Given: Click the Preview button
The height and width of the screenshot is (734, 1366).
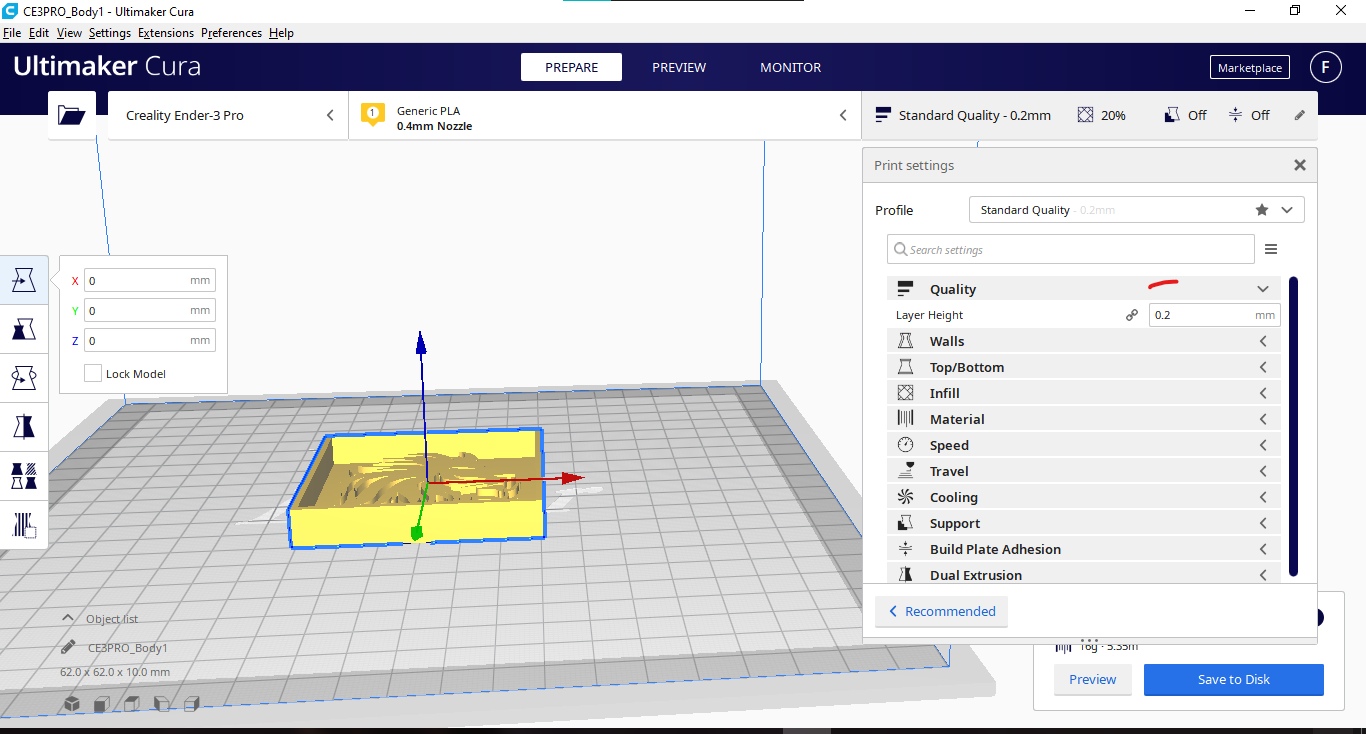Looking at the screenshot, I should (x=1092, y=679).
